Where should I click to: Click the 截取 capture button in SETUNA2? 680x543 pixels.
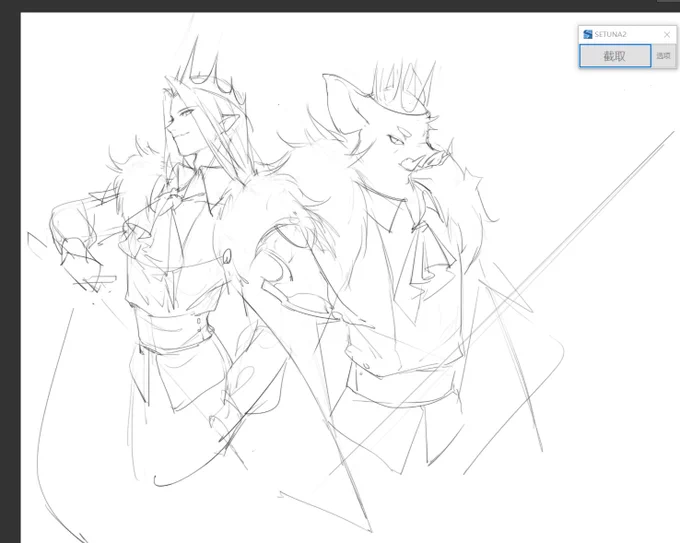tap(615, 56)
